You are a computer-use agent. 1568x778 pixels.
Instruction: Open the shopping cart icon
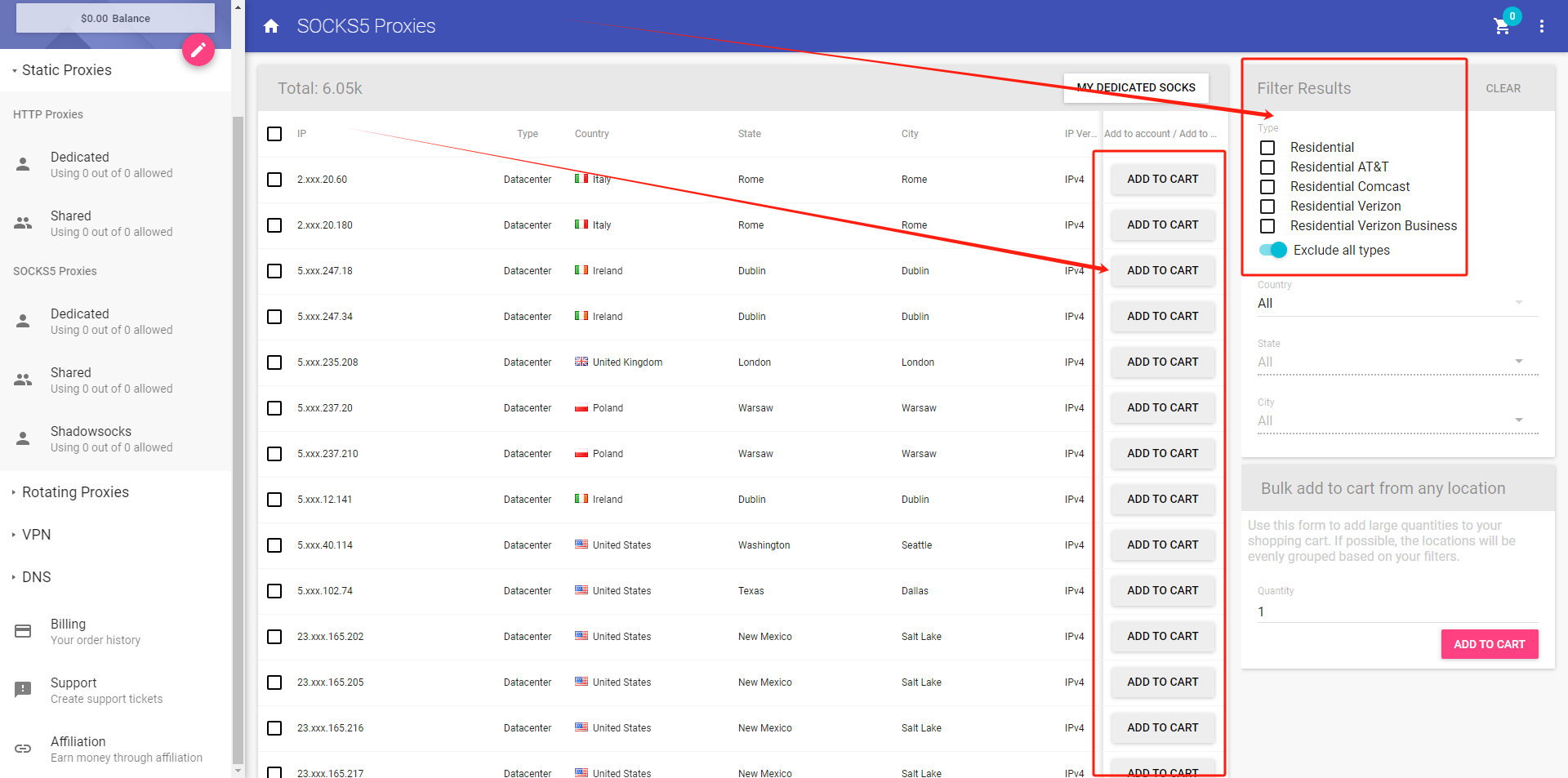1501,26
